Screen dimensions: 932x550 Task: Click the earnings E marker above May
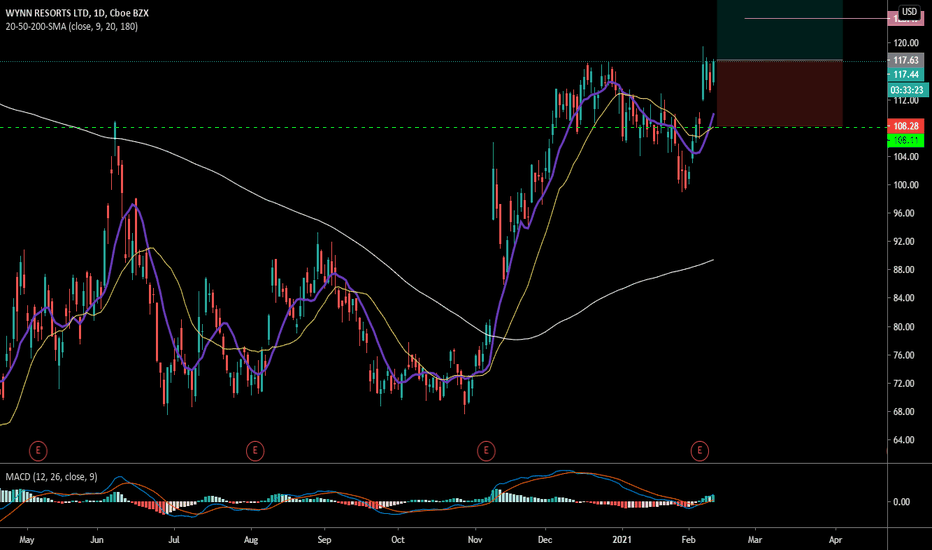tap(38, 451)
